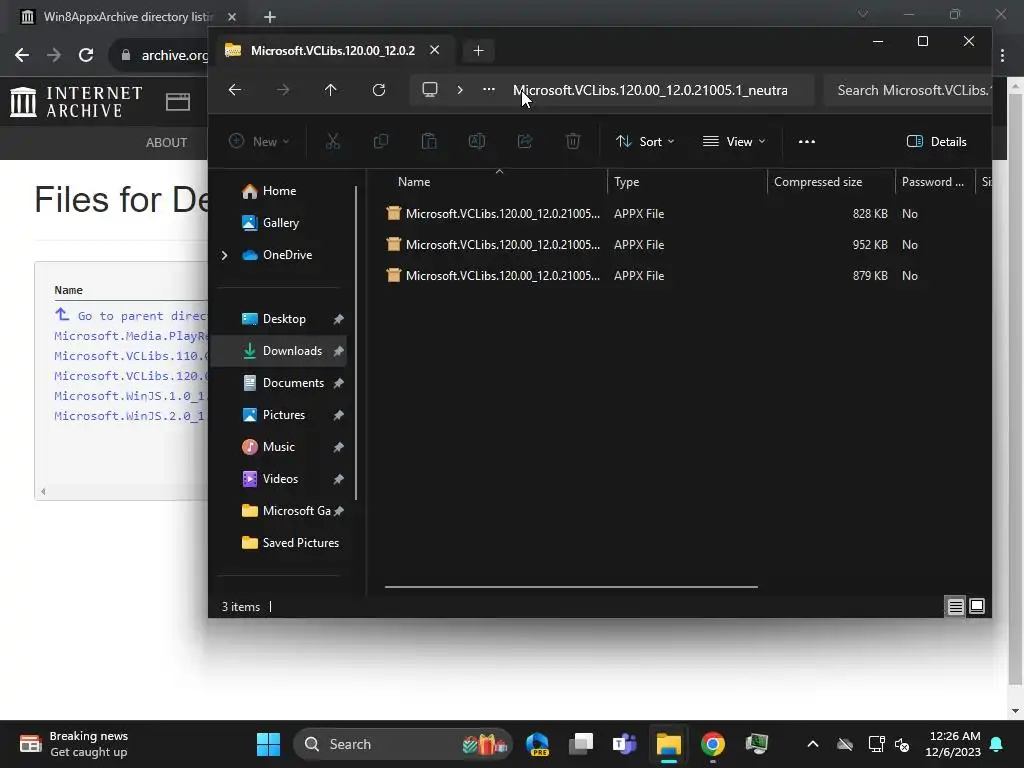Image resolution: width=1024 pixels, height=768 pixels.
Task: Open ABOUT on the Internet Archive page
Action: (166, 142)
